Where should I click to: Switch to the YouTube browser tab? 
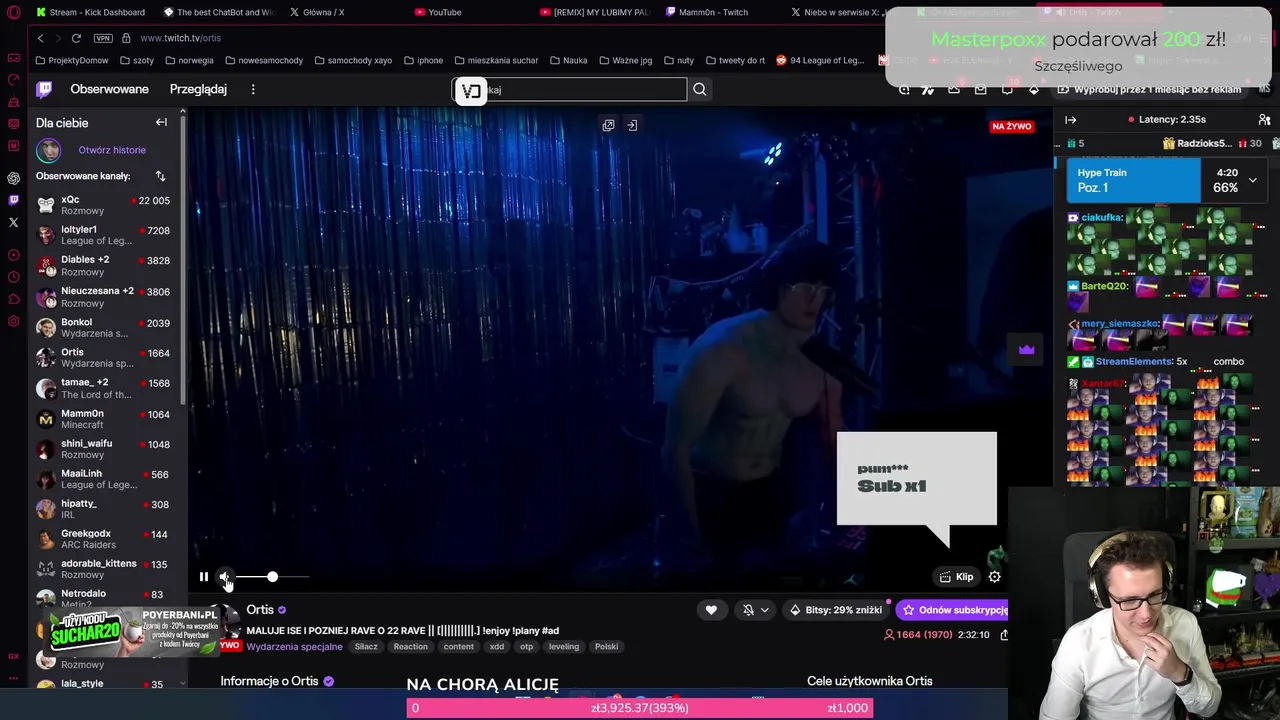pyautogui.click(x=445, y=12)
